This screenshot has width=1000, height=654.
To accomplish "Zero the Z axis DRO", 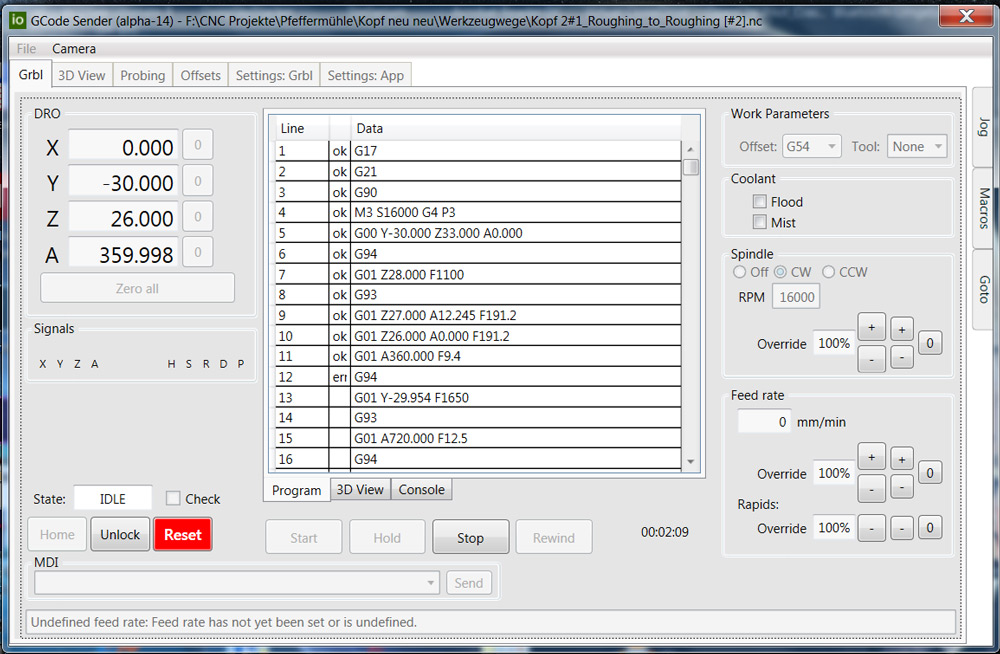I will point(198,217).
